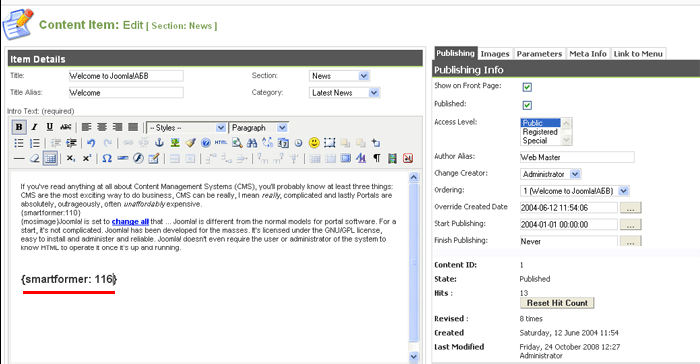Switch to the Parameters tab
This screenshot has height=364, width=700.
539,54
